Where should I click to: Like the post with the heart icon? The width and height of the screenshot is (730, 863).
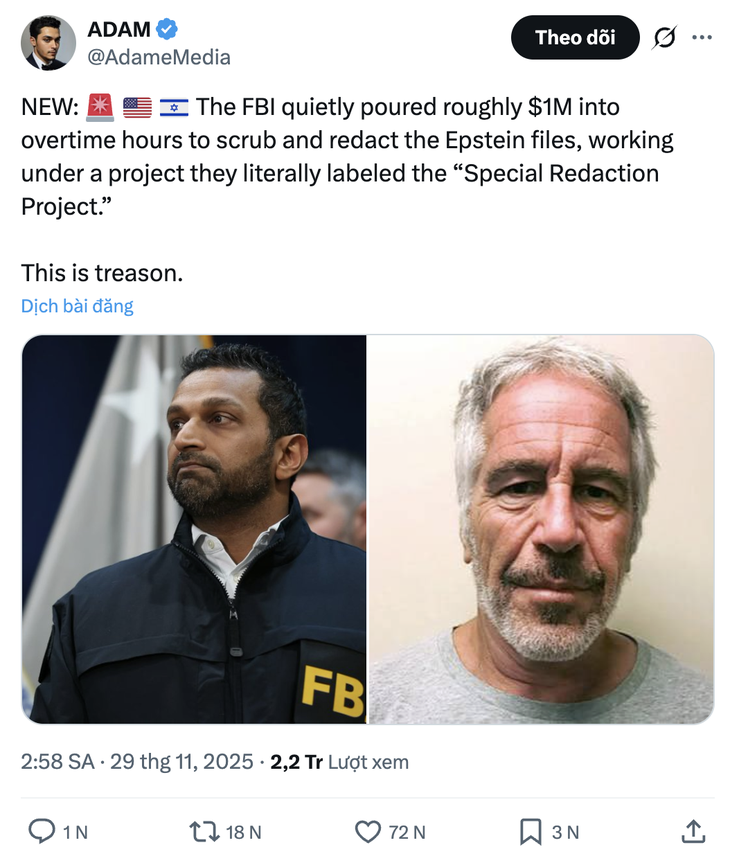(368, 831)
